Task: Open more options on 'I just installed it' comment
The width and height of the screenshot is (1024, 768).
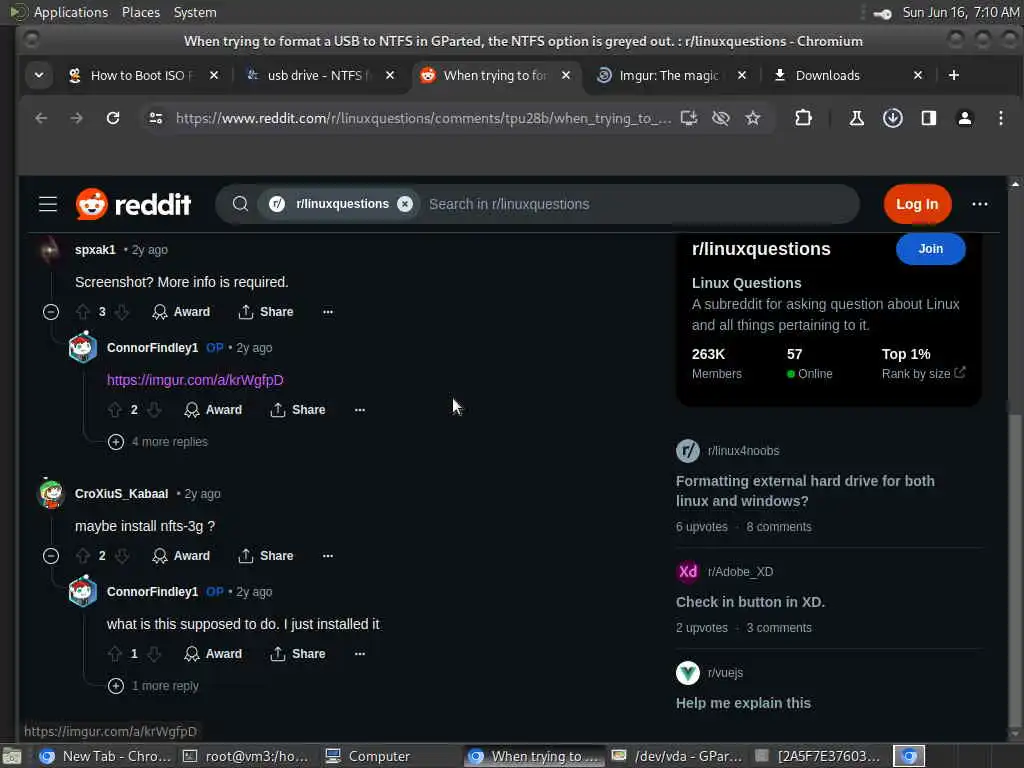Action: [x=360, y=654]
